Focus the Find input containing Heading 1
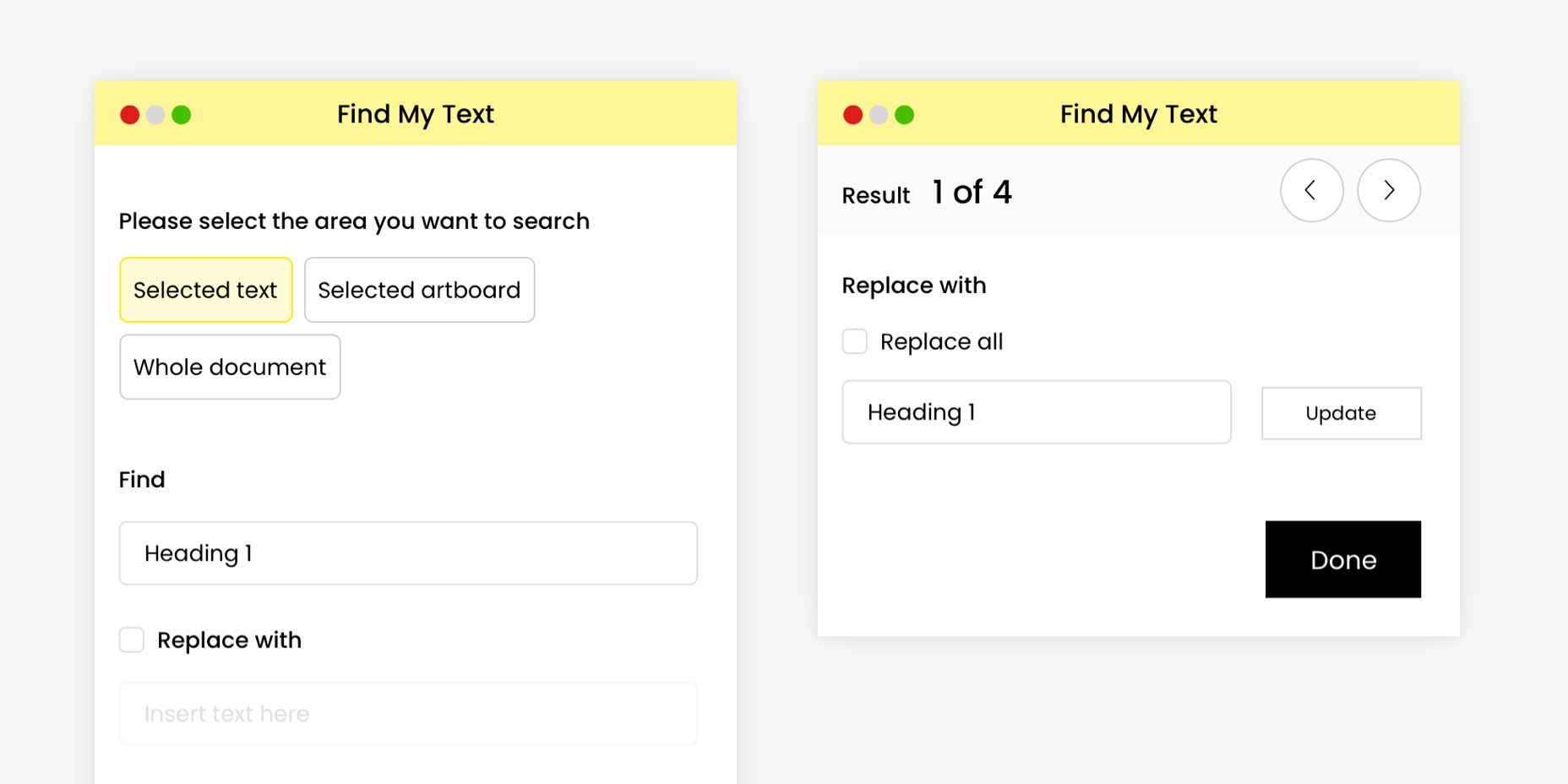 click(x=408, y=553)
